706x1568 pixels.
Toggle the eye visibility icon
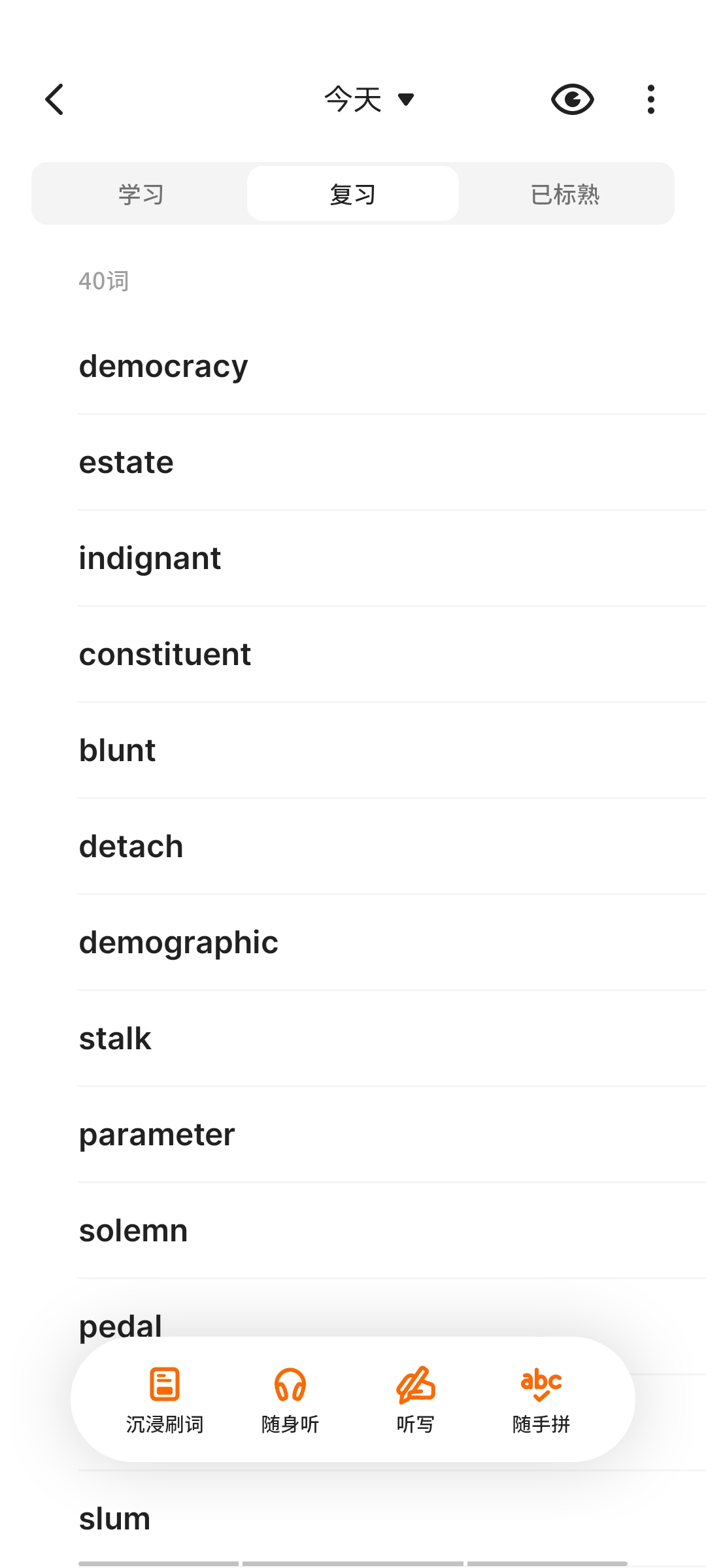(572, 99)
